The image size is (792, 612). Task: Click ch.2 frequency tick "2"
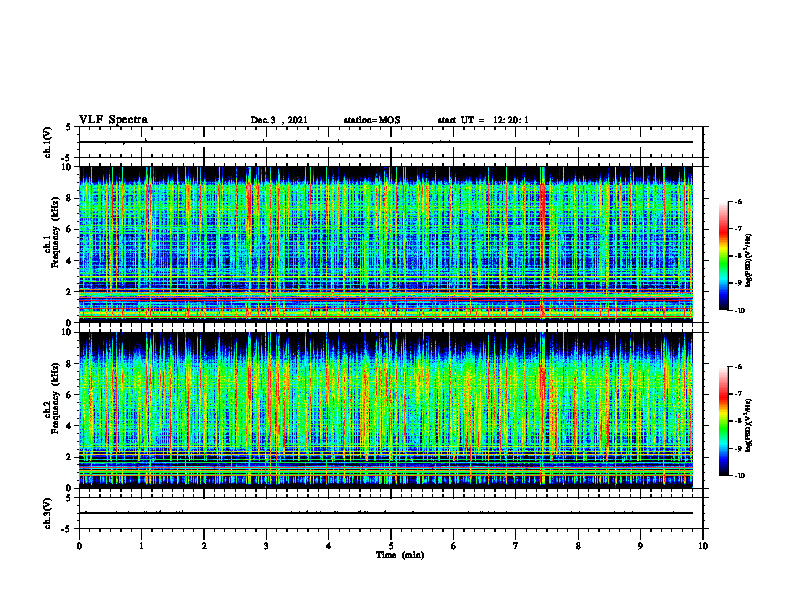69,457
